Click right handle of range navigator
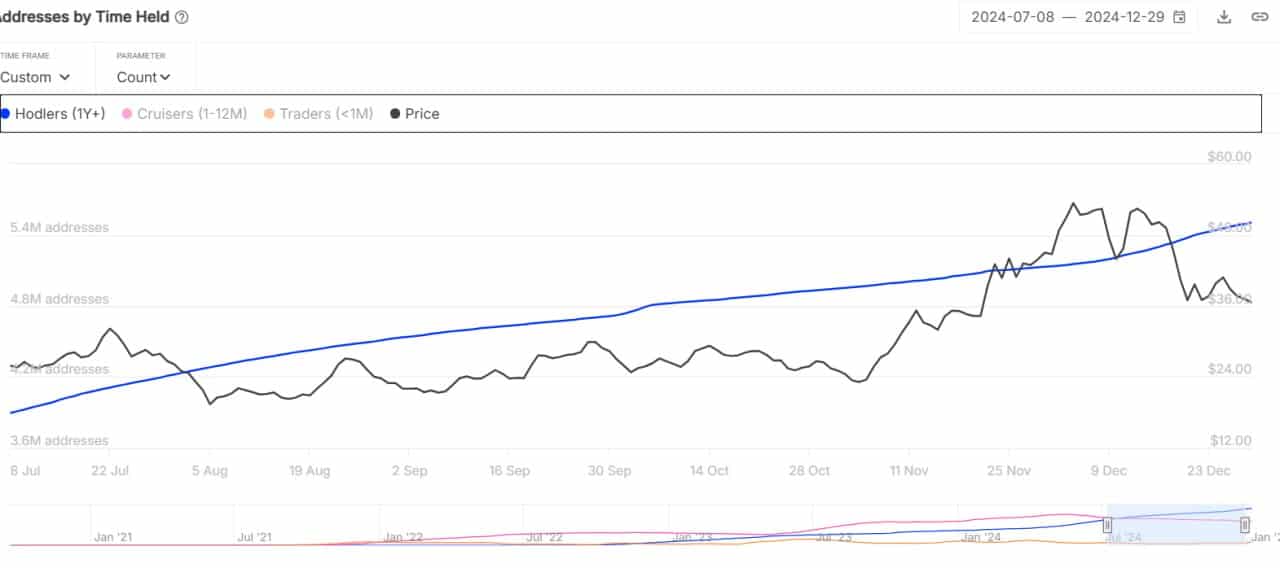 pos(1245,524)
